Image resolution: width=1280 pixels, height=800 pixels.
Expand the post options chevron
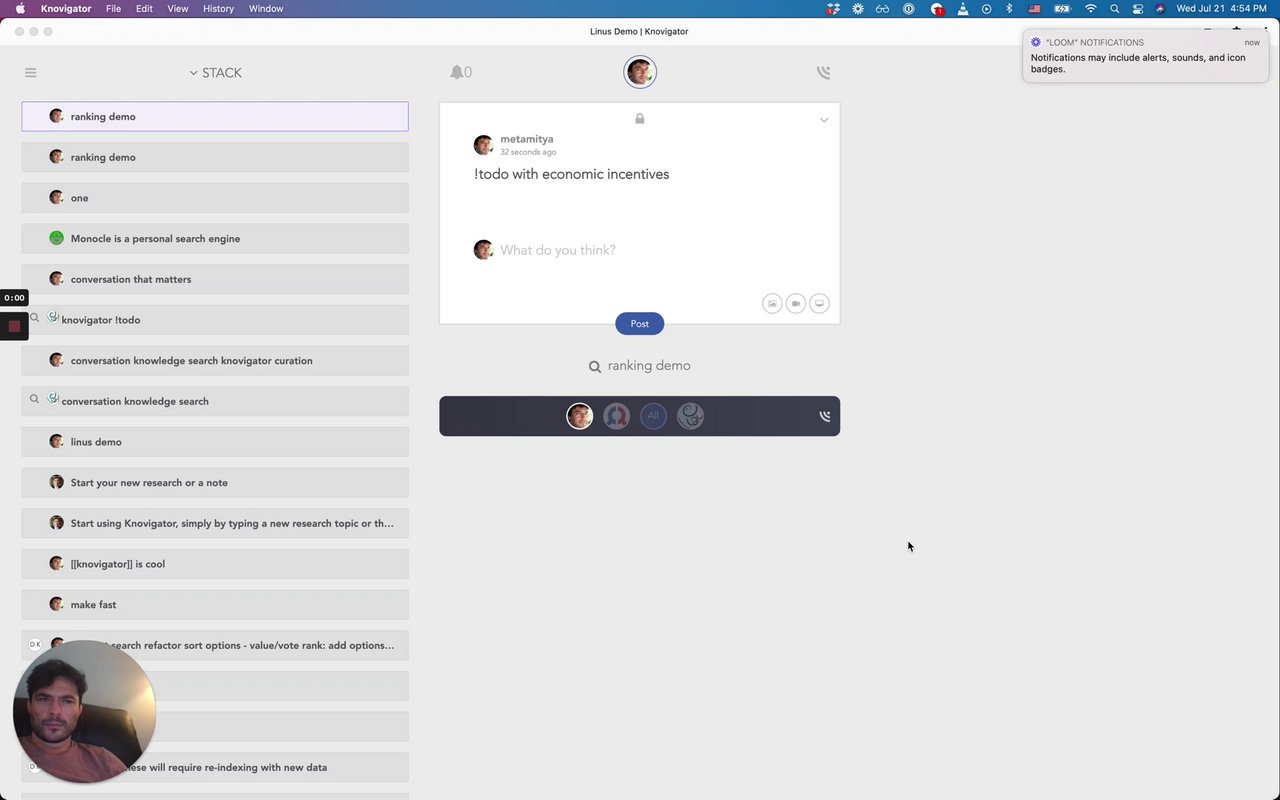coord(824,120)
